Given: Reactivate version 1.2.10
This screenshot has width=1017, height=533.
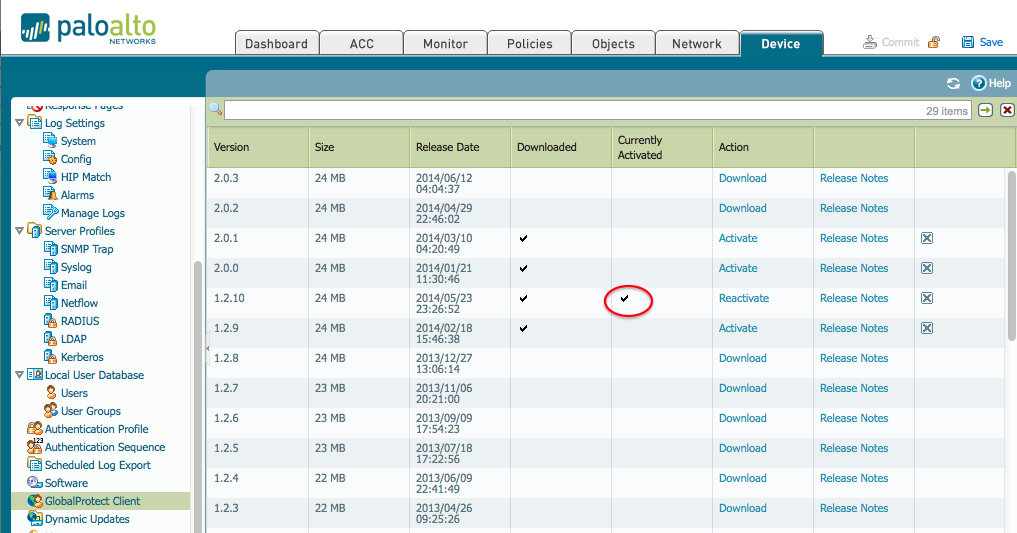Looking at the screenshot, I should coord(744,298).
